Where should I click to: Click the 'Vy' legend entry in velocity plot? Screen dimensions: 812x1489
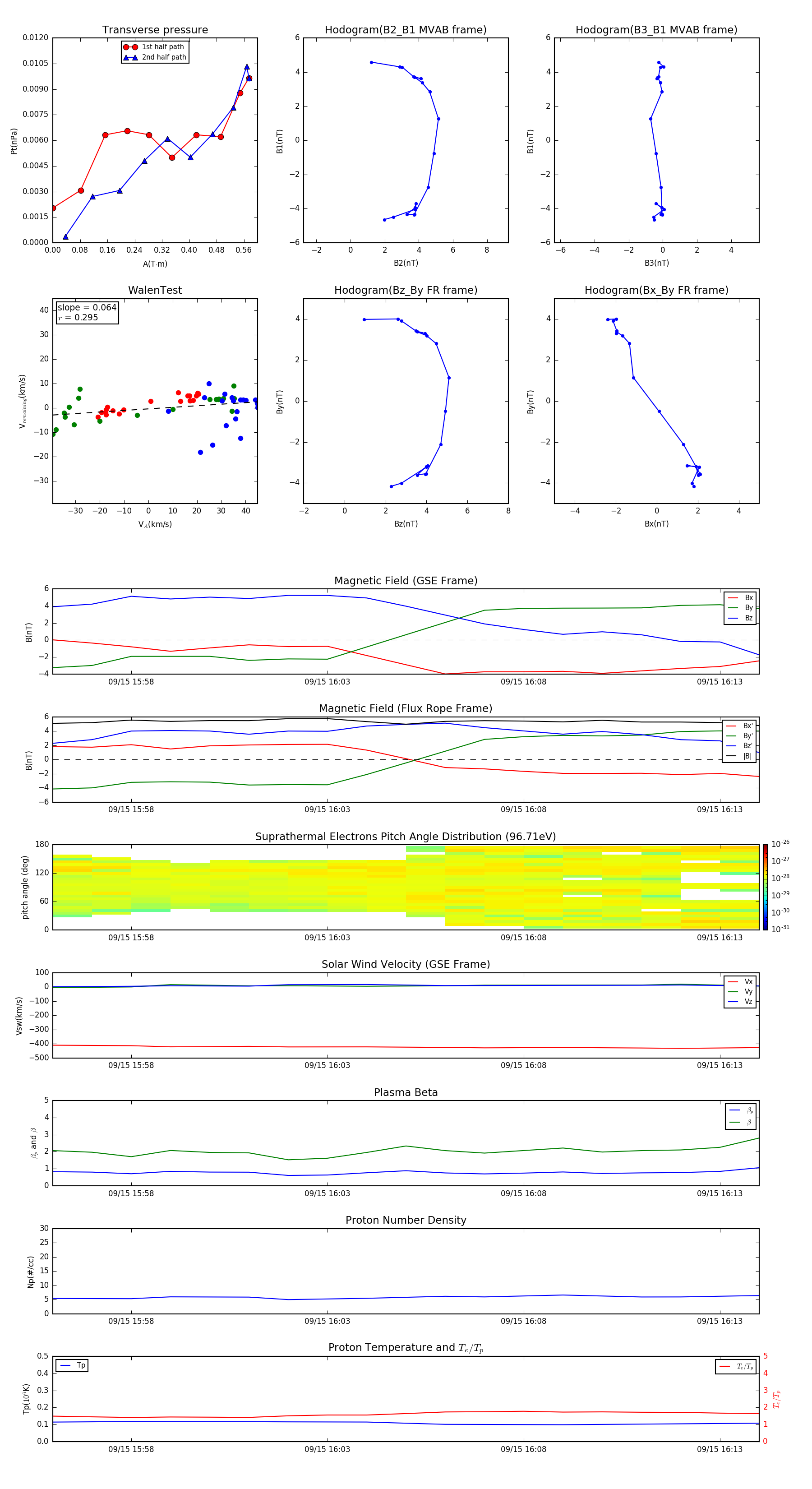click(740, 991)
